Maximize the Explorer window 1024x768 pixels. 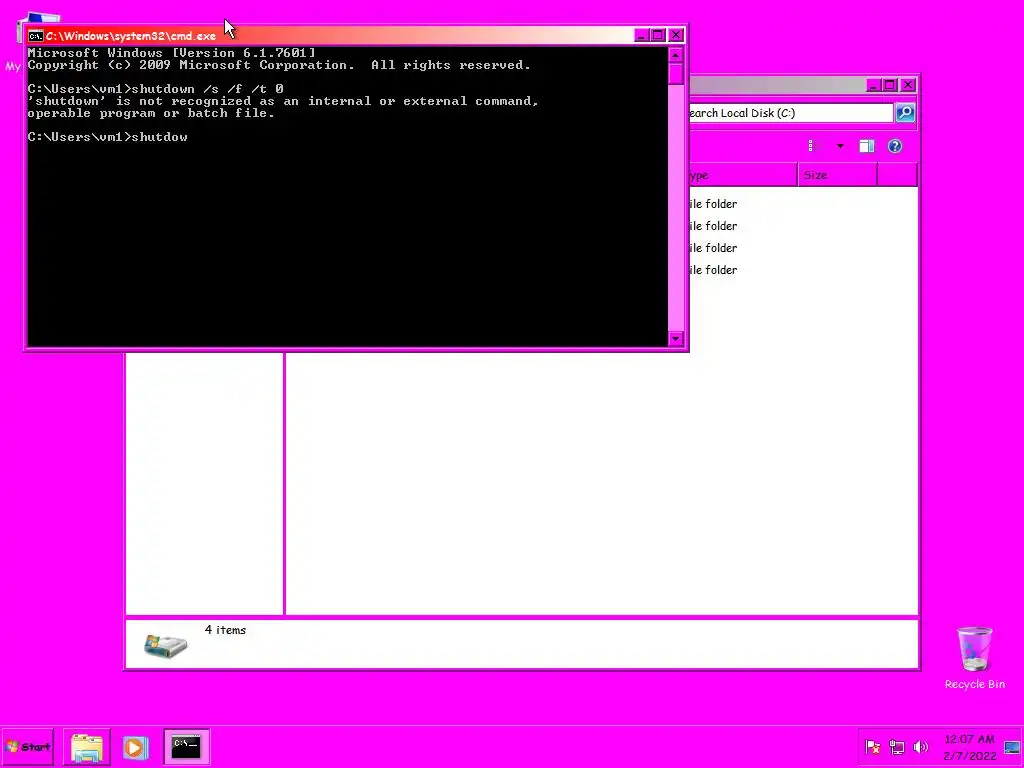[890, 86]
